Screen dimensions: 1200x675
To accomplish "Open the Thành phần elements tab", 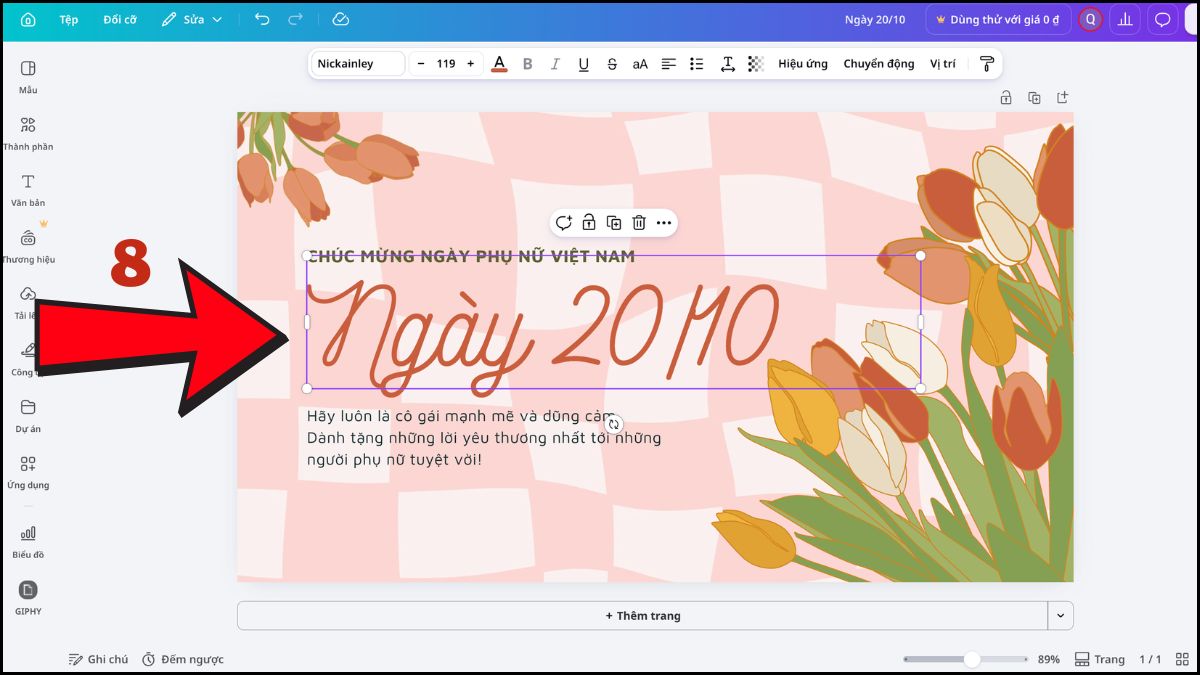I will point(28,134).
